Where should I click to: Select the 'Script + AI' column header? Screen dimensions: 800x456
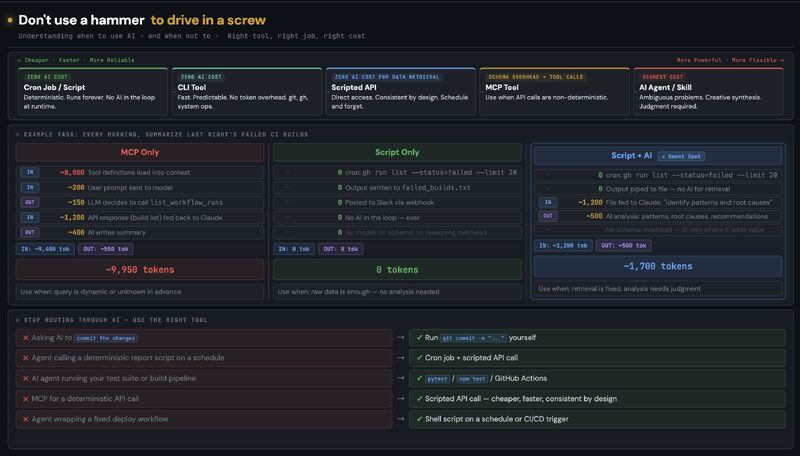point(658,156)
